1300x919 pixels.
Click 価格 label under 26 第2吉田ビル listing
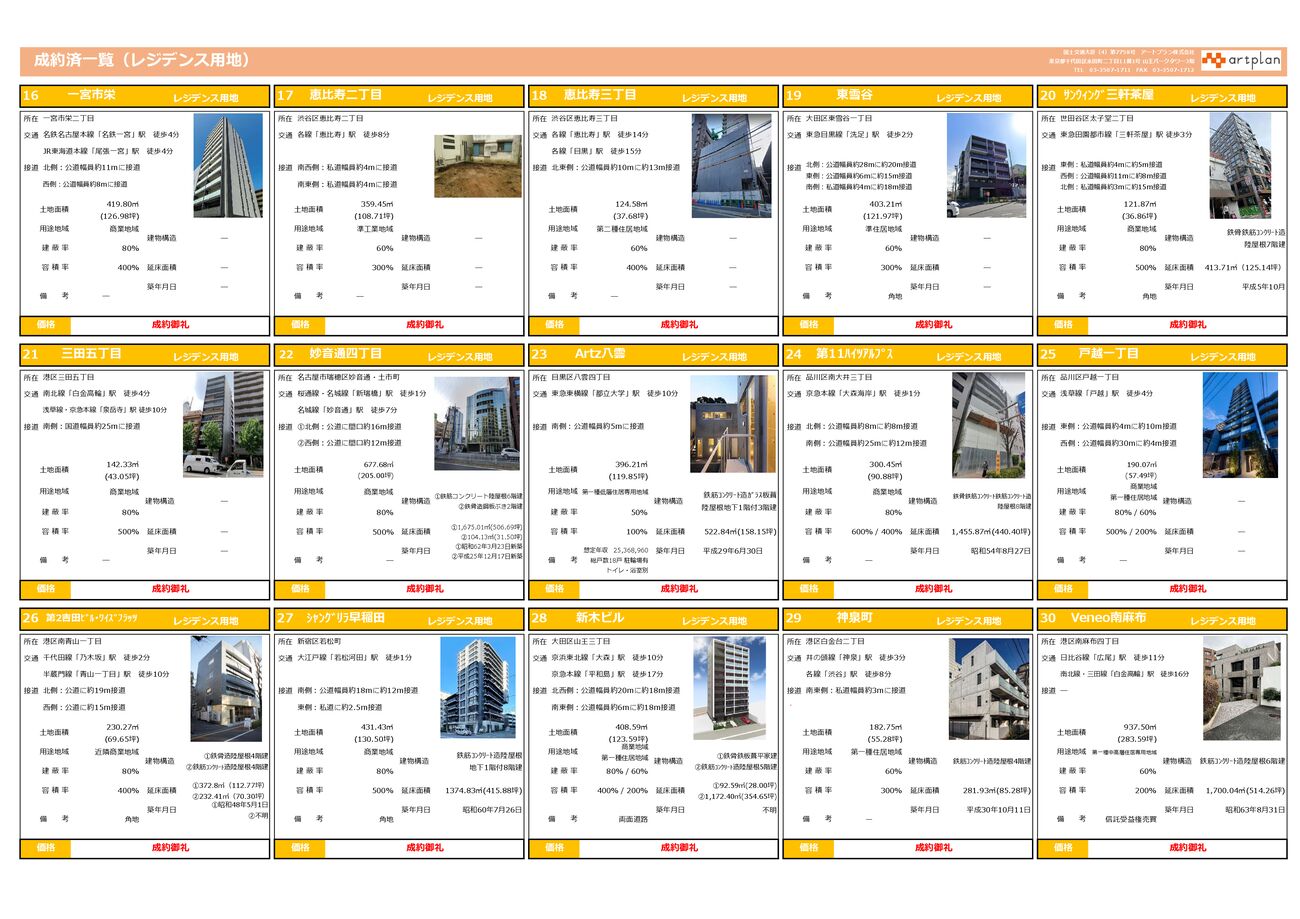click(46, 848)
